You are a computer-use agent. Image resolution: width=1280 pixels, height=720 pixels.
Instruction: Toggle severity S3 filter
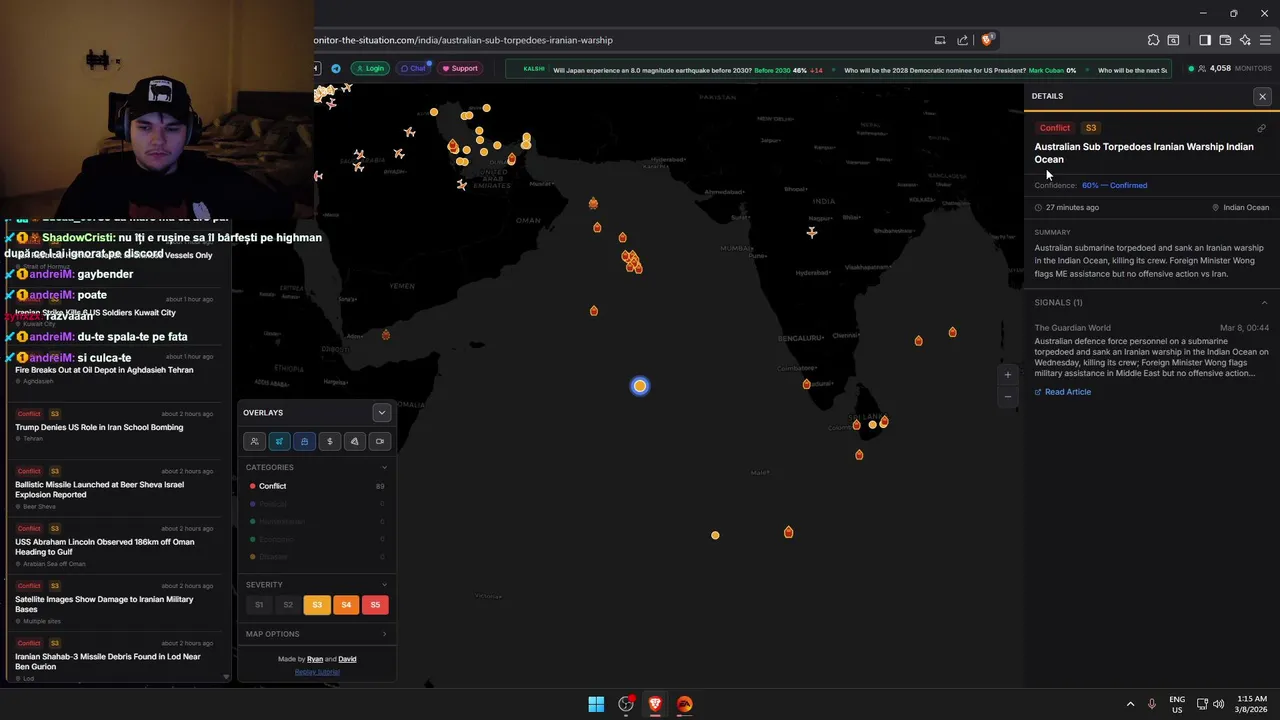pos(317,605)
